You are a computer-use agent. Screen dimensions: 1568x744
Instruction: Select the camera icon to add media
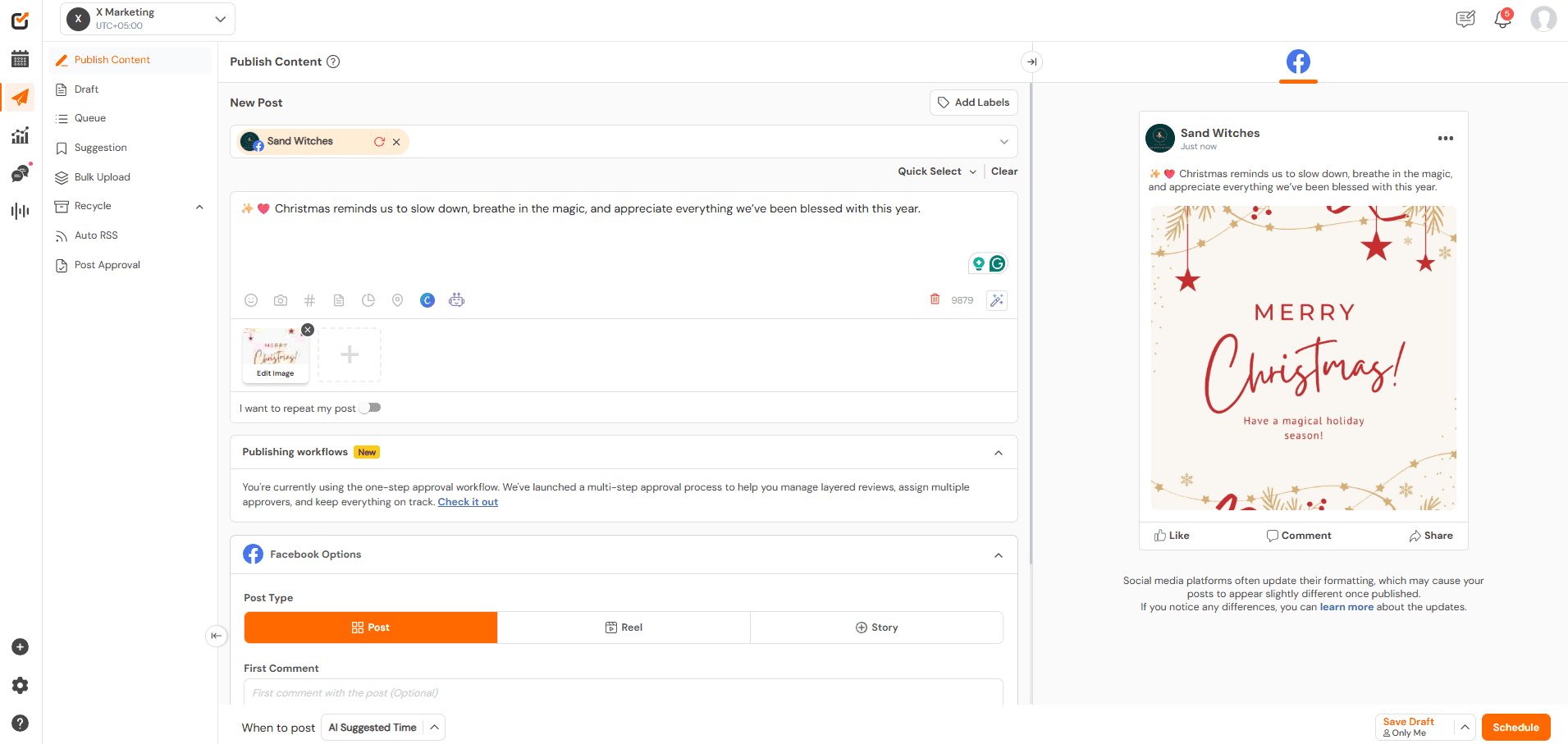[x=280, y=300]
